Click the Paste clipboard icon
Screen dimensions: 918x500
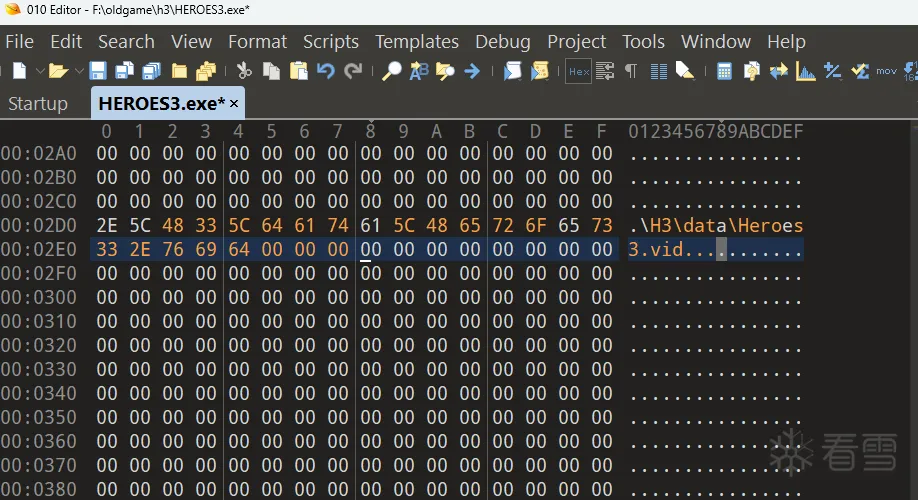[x=298, y=71]
